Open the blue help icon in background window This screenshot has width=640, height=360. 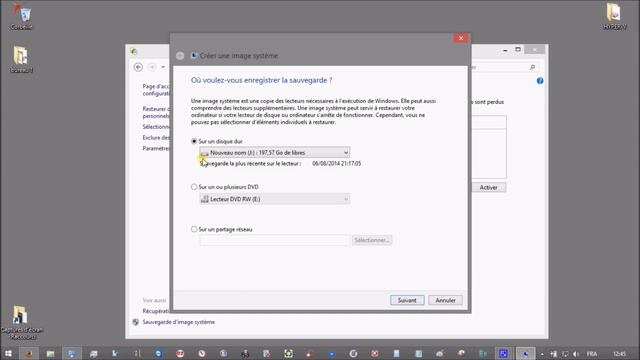540,81
